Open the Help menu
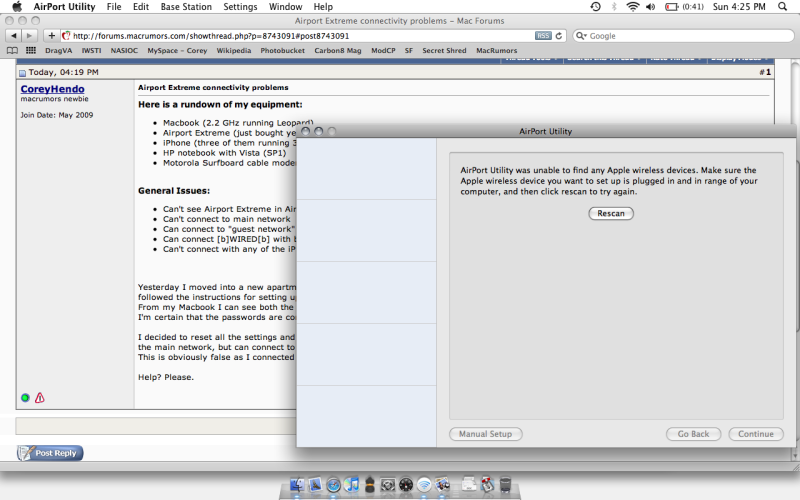Screen dimensions: 800x500 point(323,7)
